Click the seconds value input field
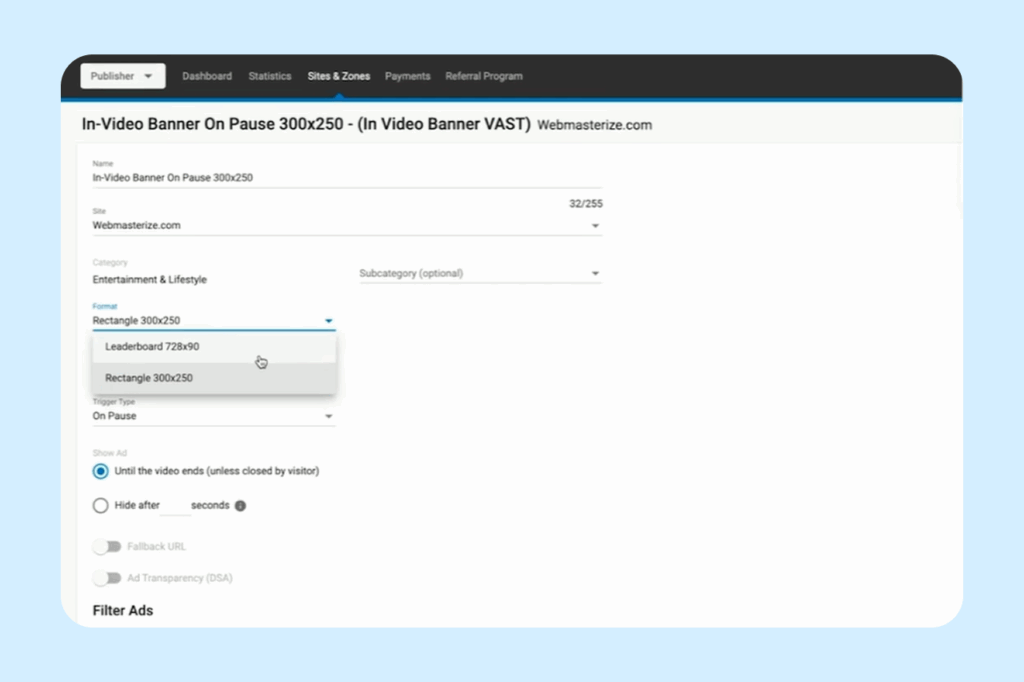Screen dimensions: 1024x682 click(176, 505)
